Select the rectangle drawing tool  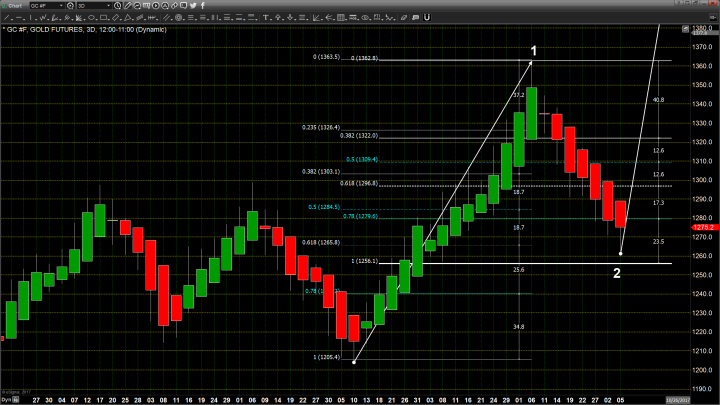click(103, 17)
